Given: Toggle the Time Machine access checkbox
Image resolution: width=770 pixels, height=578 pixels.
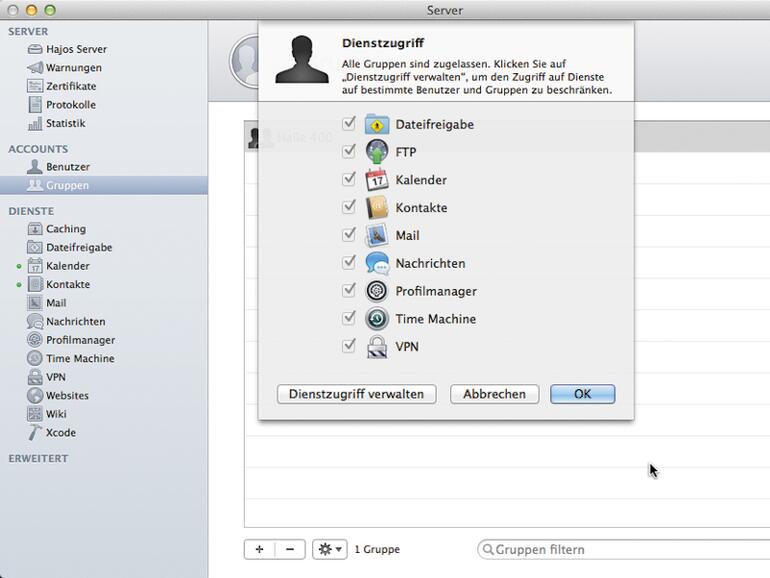Looking at the screenshot, I should pos(349,318).
